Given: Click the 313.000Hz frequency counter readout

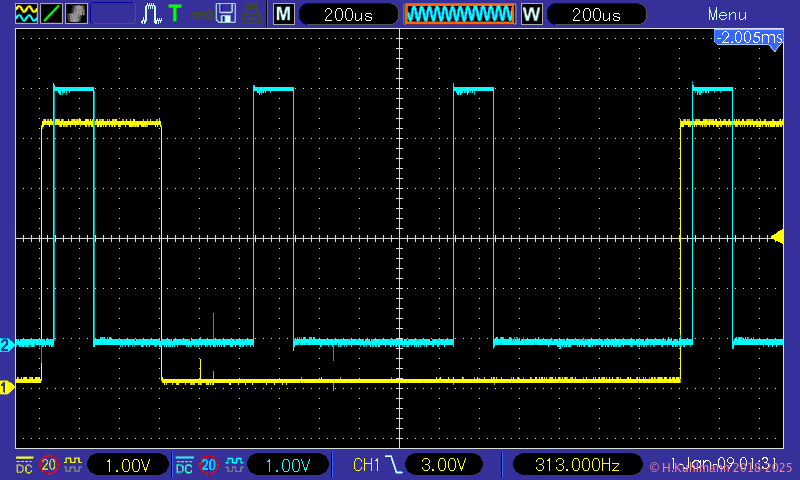Looking at the screenshot, I should [x=577, y=465].
